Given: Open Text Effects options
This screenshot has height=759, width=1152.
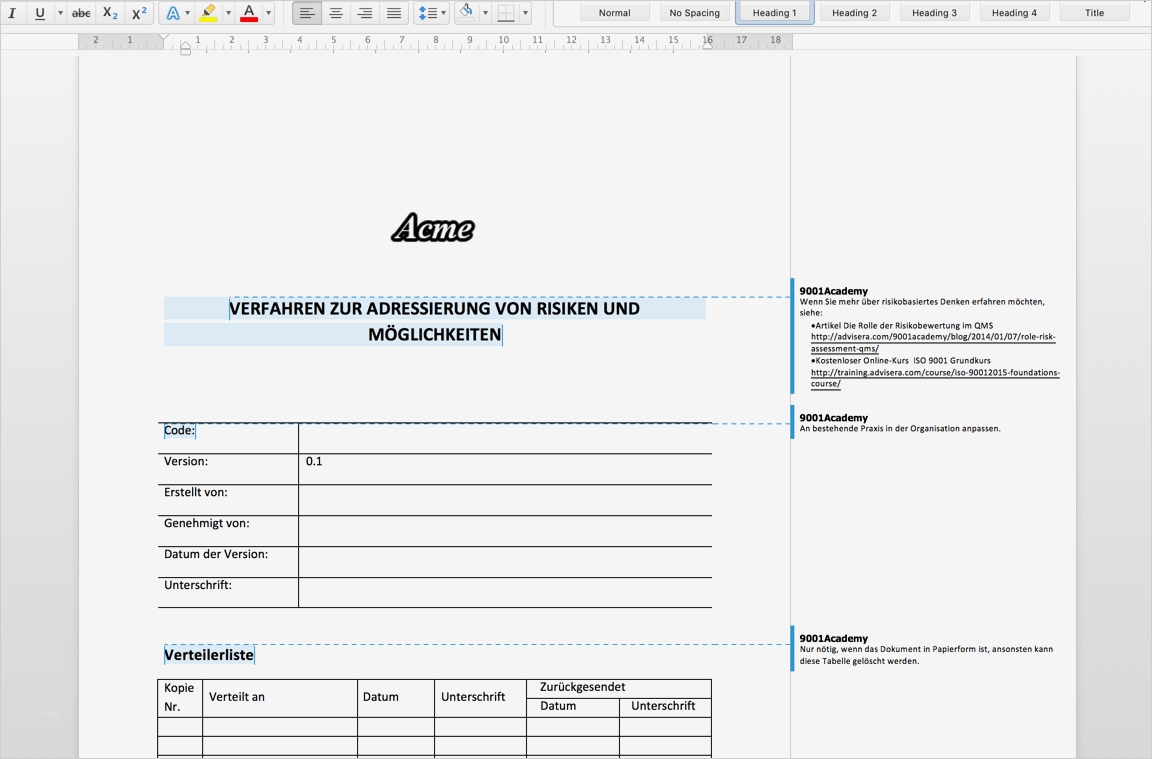Looking at the screenshot, I should [174, 12].
